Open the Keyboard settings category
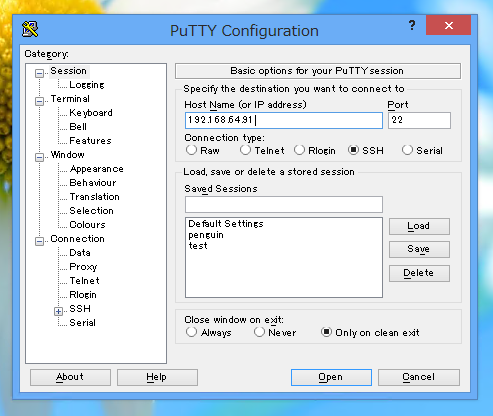This screenshot has height=416, width=493. coord(91,113)
